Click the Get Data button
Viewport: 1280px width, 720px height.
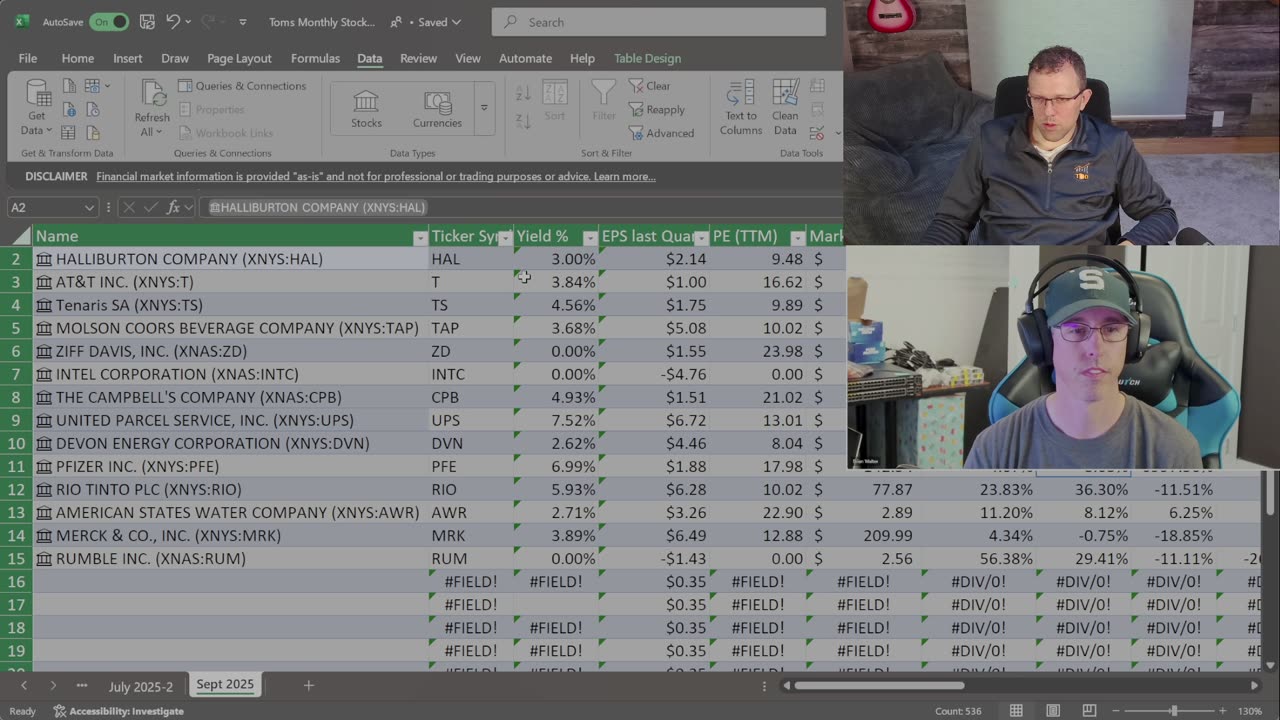click(x=37, y=108)
